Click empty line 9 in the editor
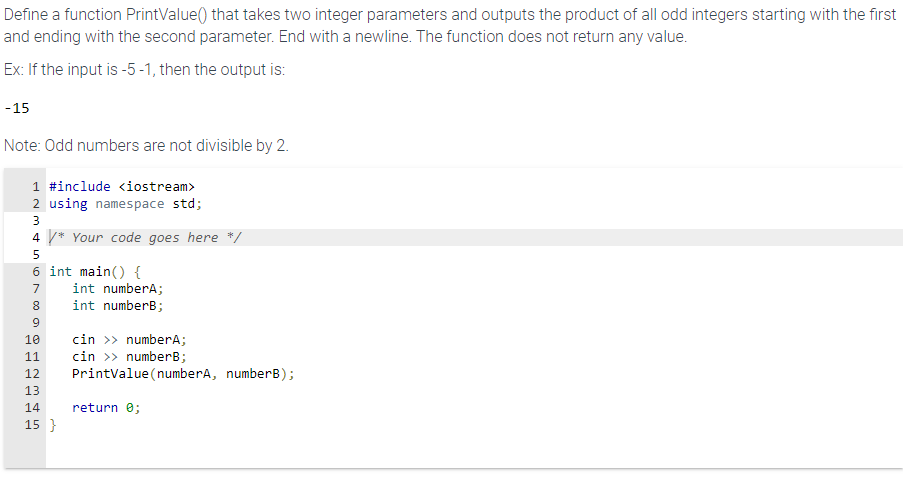The image size is (903, 481). pos(474,323)
